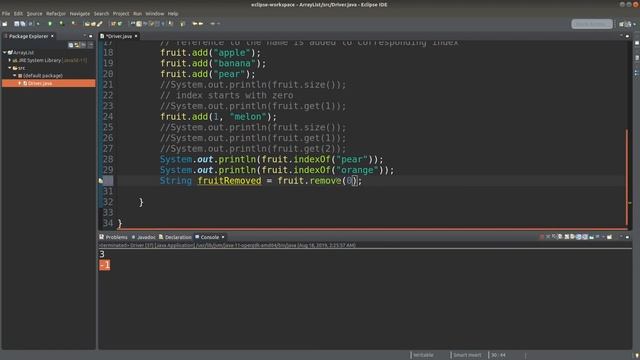Click the highlighted "-1" console output
This screenshot has width=640, height=360.
click(x=104, y=265)
